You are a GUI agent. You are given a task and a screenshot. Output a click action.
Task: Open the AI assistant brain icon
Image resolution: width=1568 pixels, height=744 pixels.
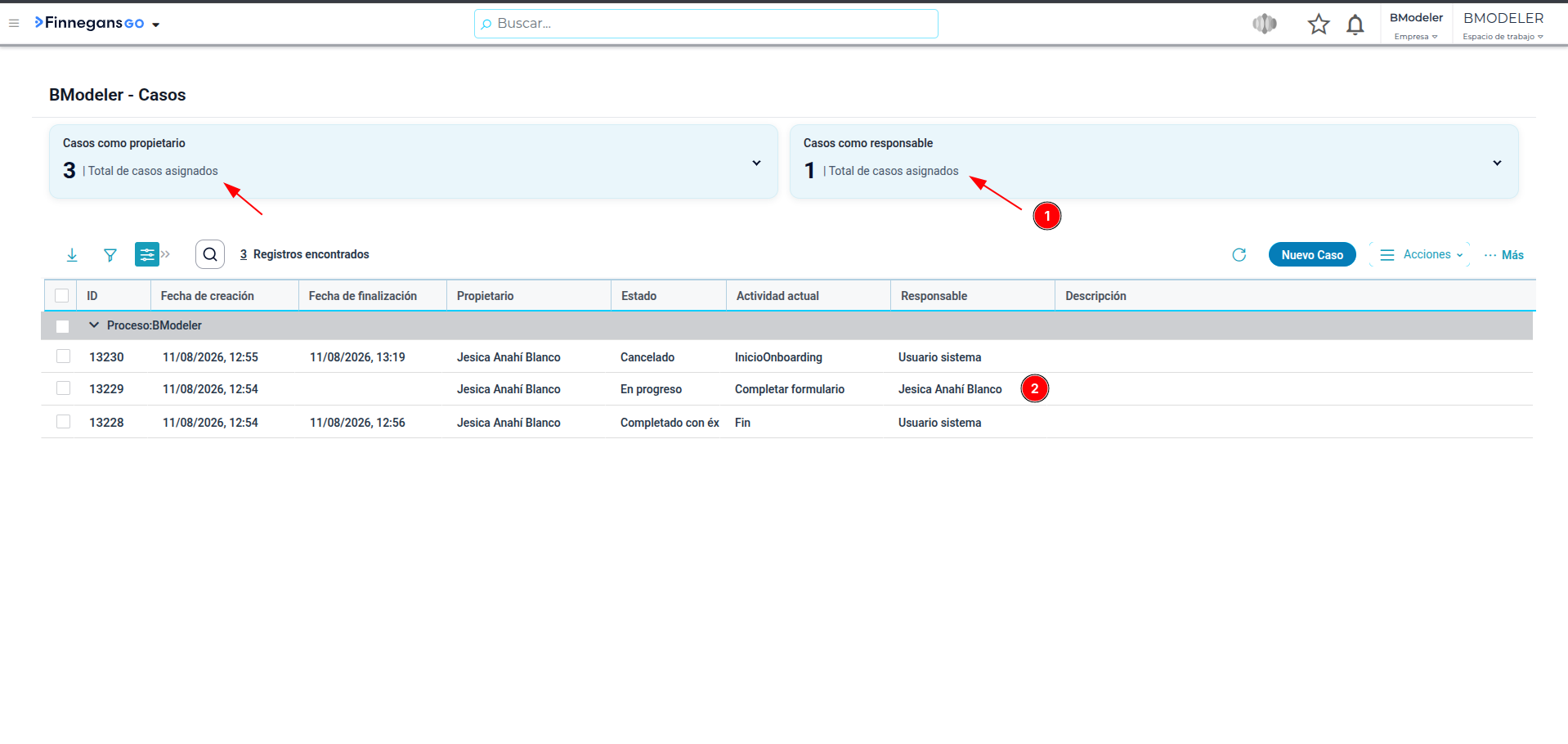(x=1264, y=25)
